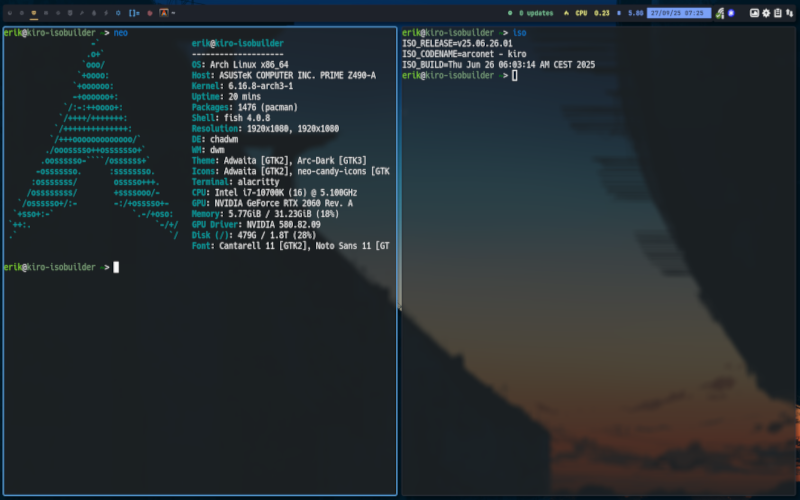Click the GPU line in neofetch output

pyautogui.click(x=272, y=202)
